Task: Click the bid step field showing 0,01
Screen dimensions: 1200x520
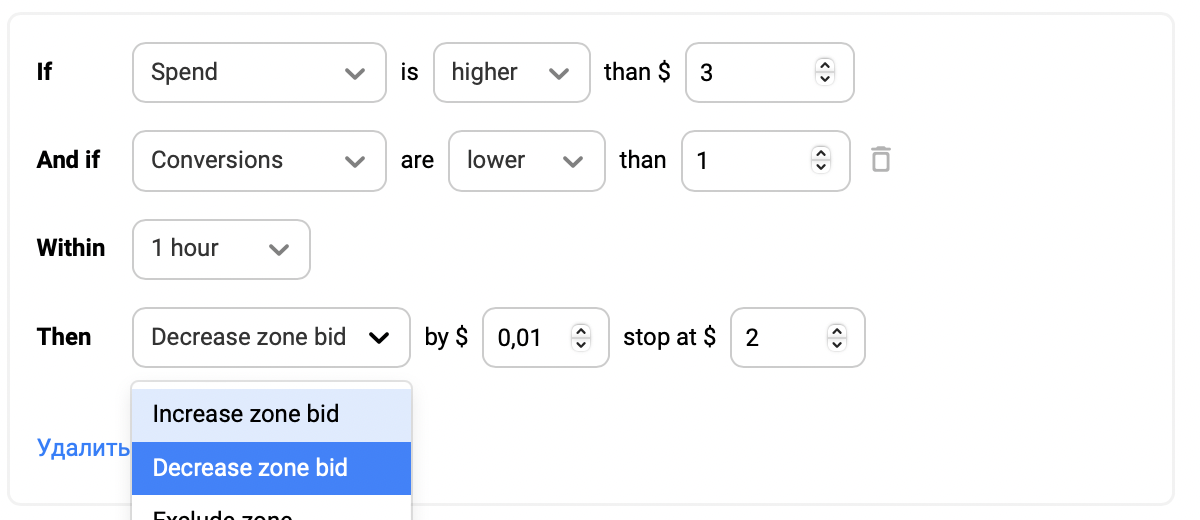Action: coord(545,337)
